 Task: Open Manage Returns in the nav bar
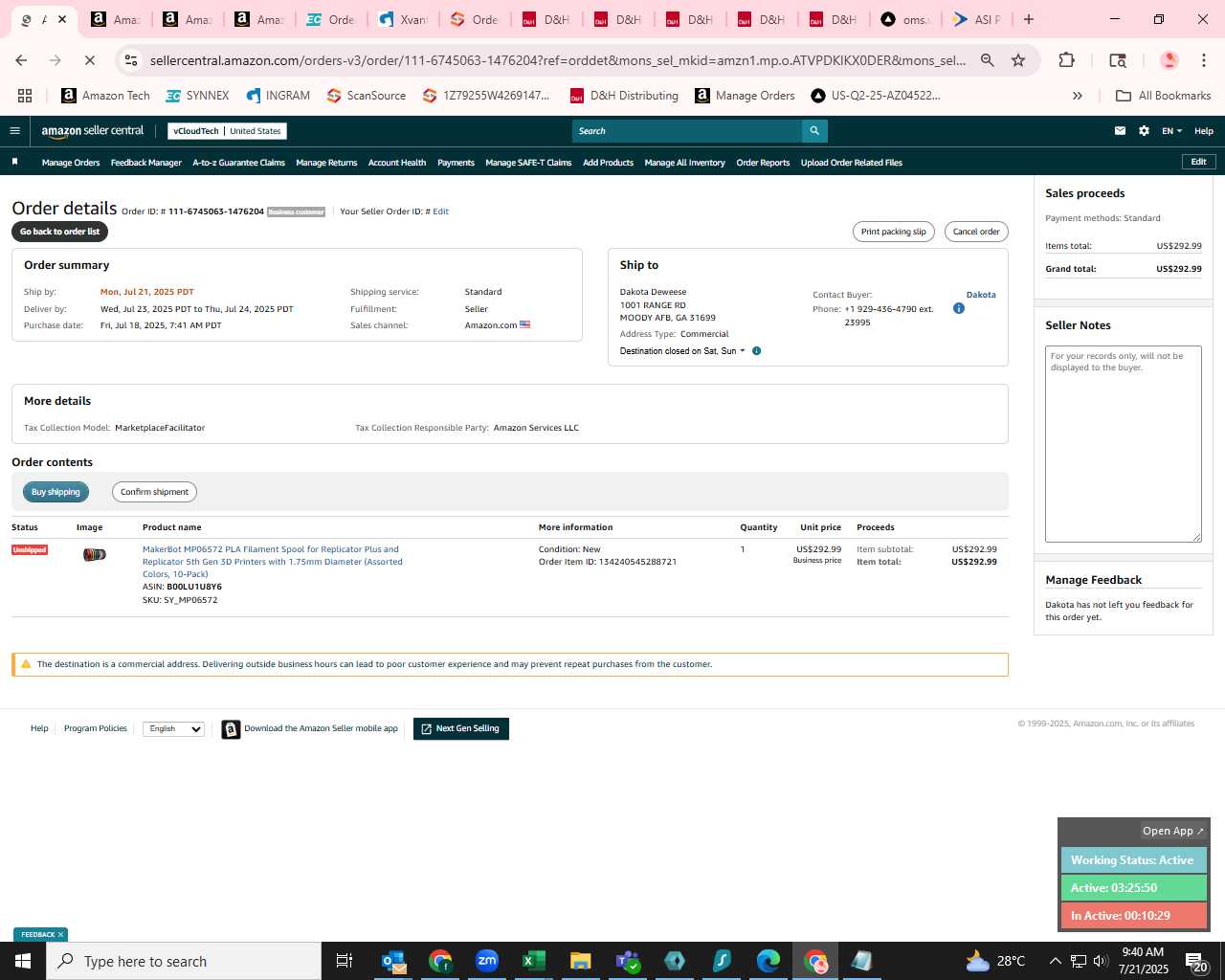(x=326, y=163)
